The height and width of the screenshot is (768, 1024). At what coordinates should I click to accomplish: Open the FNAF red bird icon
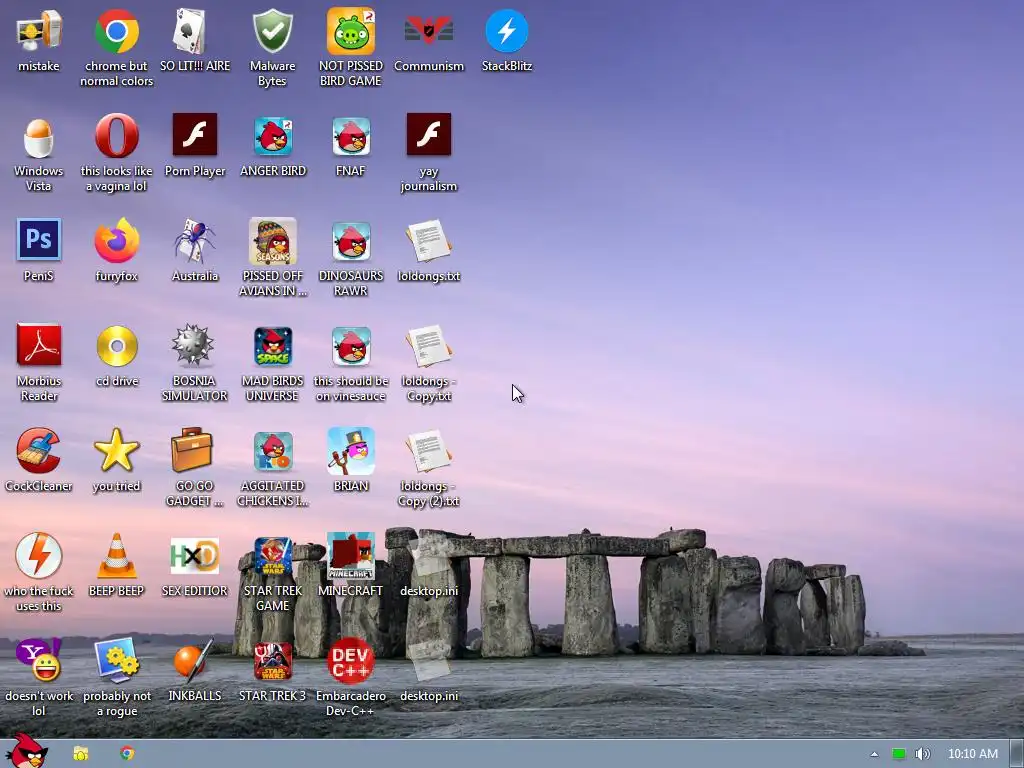[x=351, y=146]
